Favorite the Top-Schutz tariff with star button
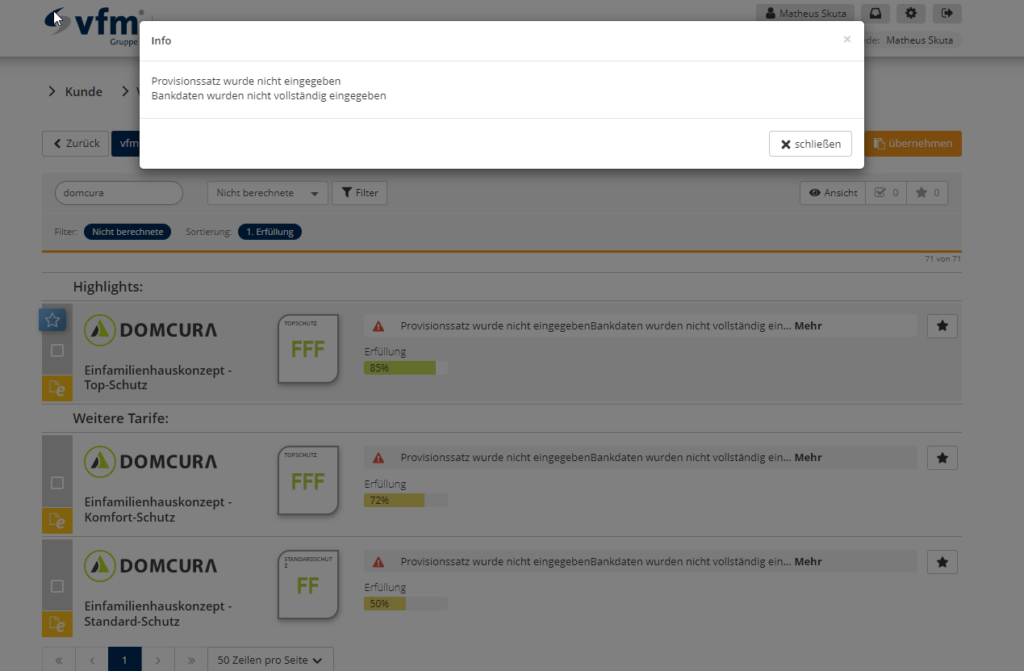Screen dimensions: 1024x671 pyautogui.click(x=942, y=326)
